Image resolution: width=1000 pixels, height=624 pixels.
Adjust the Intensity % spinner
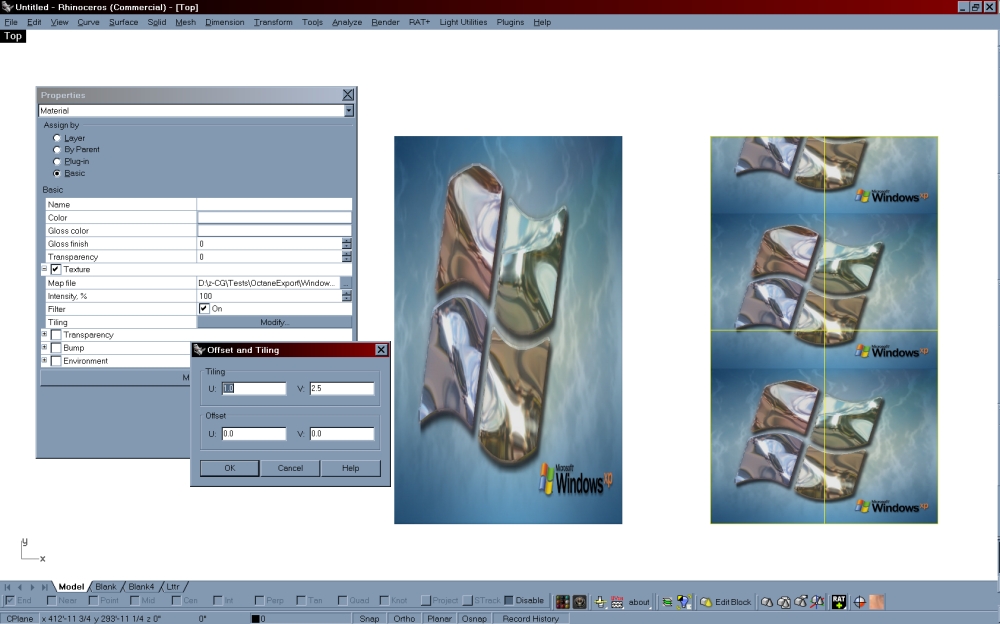pyautogui.click(x=346, y=296)
